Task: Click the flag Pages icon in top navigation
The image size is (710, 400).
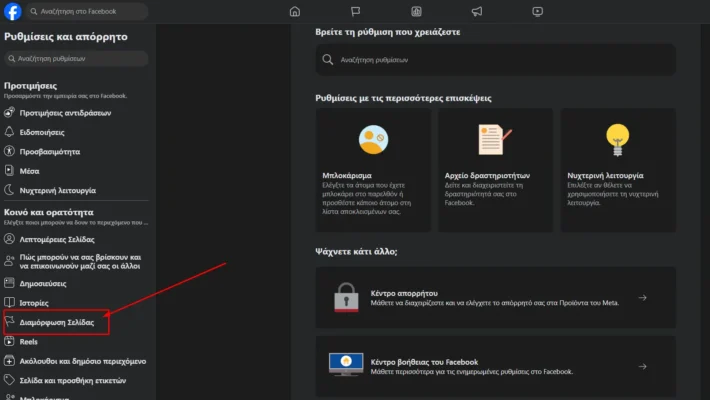Action: point(355,12)
